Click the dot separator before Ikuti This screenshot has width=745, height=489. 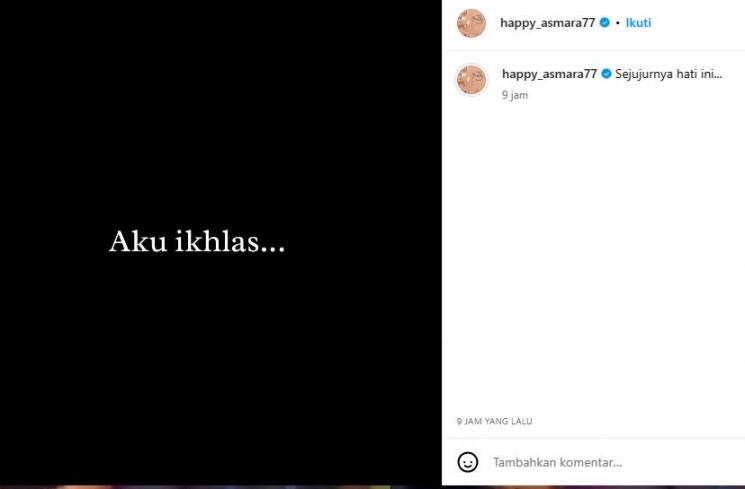(x=618, y=23)
